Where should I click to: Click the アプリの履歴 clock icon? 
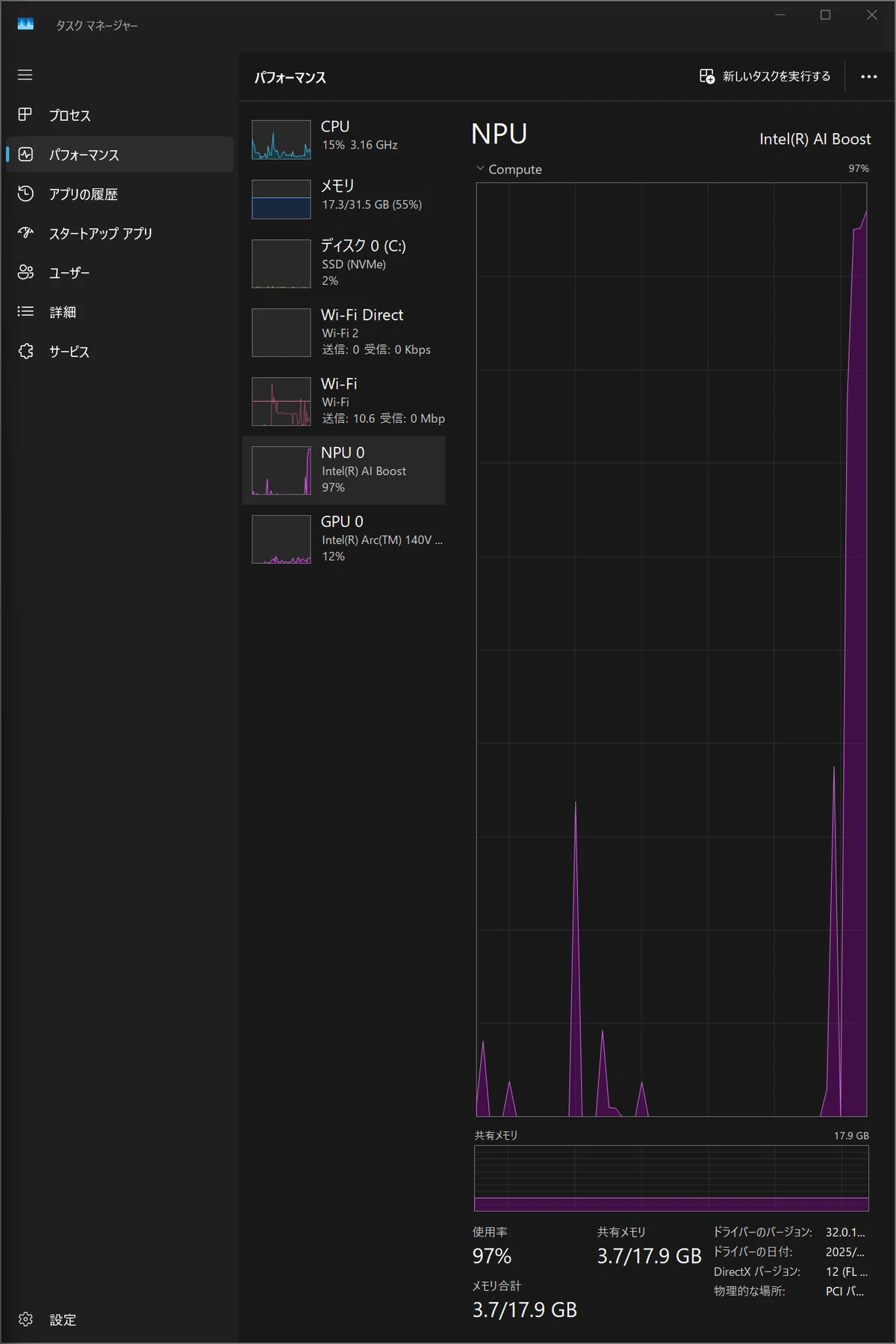[25, 193]
